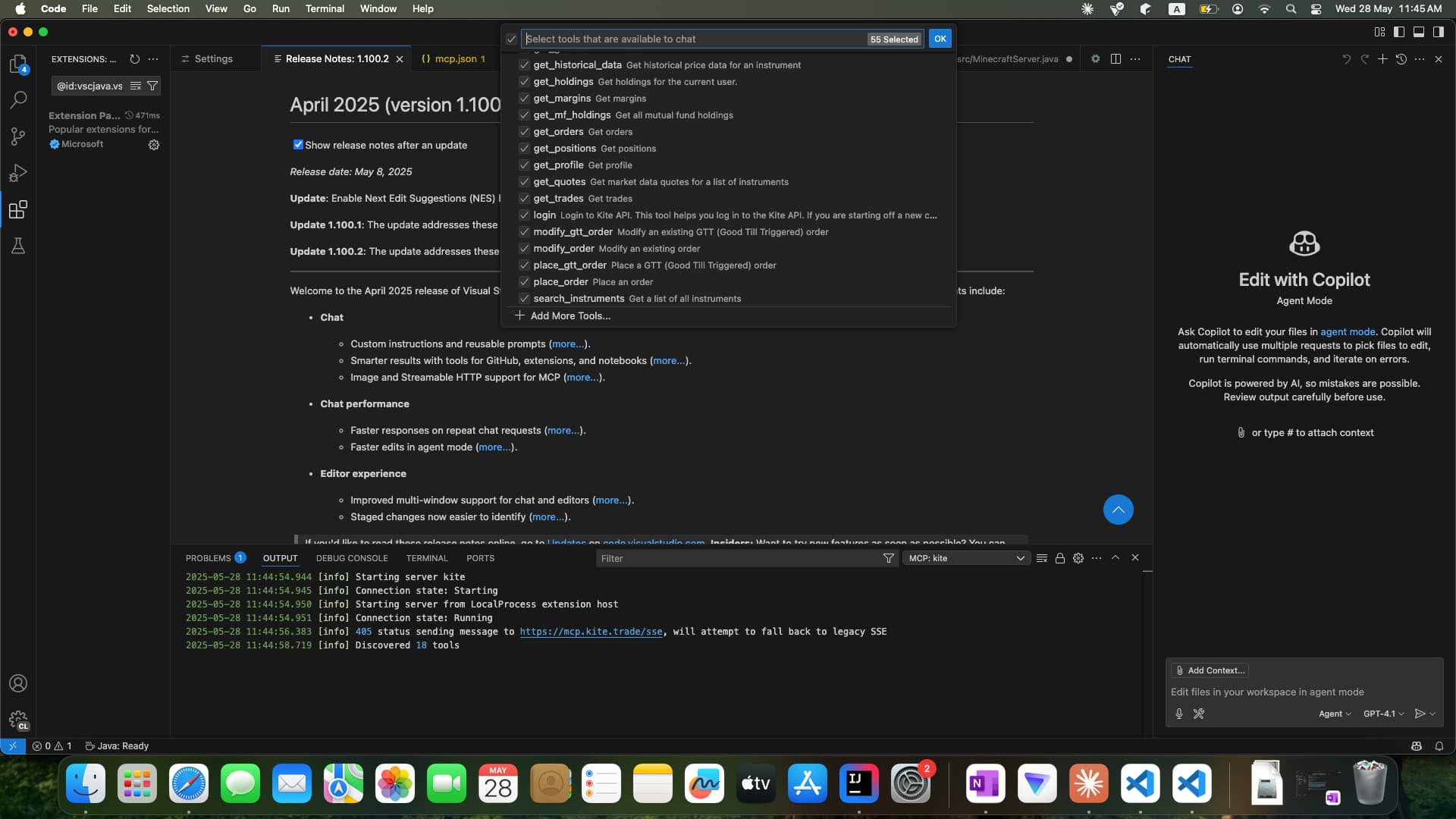
Task: Focus the output Filter field
Action: pyautogui.click(x=739, y=558)
